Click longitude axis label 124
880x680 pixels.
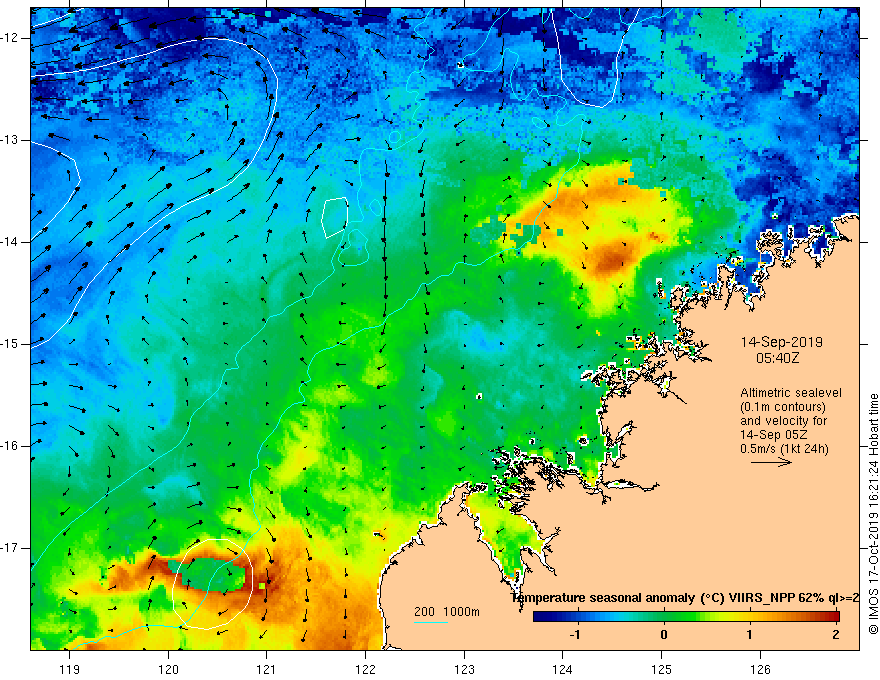tap(562, 669)
